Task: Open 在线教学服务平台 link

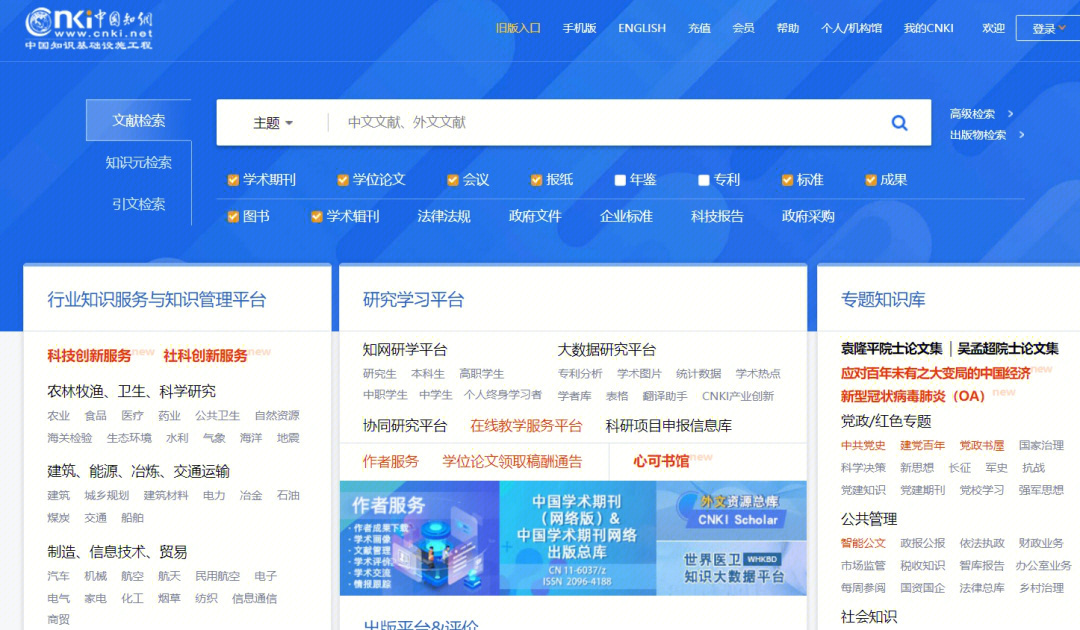Action: (x=526, y=425)
